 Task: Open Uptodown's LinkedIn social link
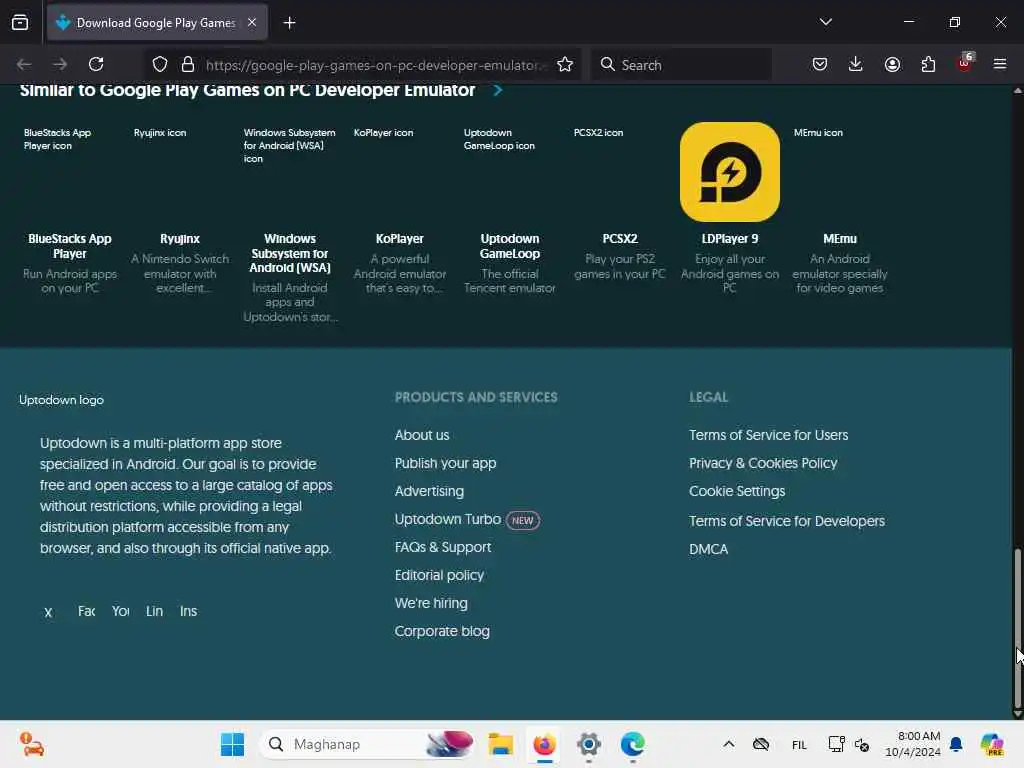[154, 611]
